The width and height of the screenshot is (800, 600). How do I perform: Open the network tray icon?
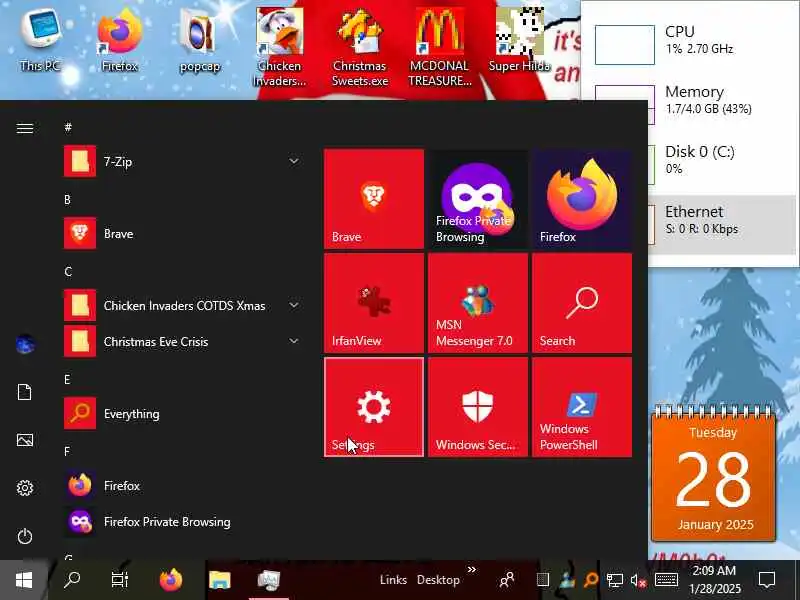coord(614,580)
